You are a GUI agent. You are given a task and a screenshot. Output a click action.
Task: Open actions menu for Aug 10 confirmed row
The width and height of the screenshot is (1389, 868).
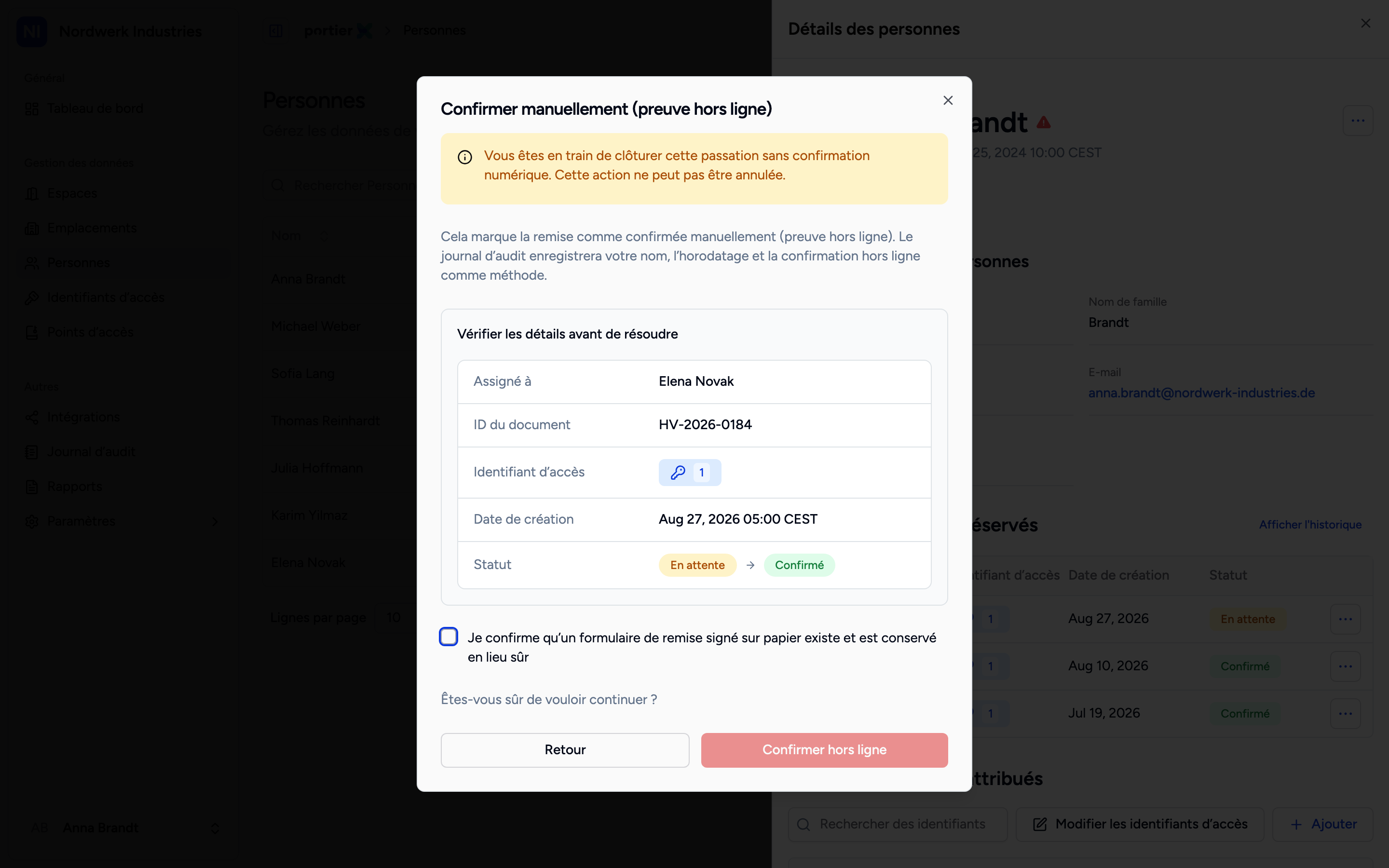(1346, 666)
